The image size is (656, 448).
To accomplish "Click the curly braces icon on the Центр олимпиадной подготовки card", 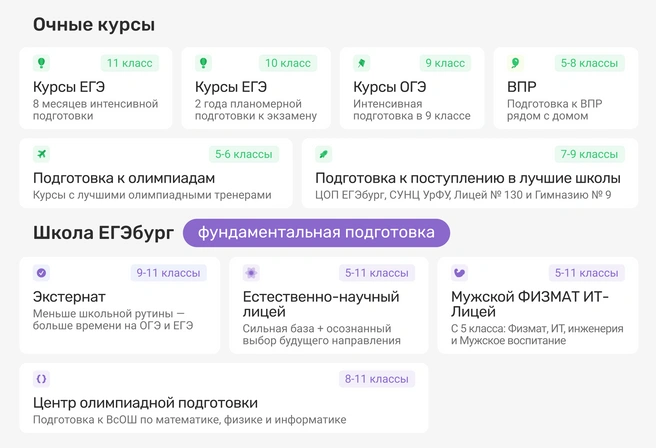I will point(41,379).
